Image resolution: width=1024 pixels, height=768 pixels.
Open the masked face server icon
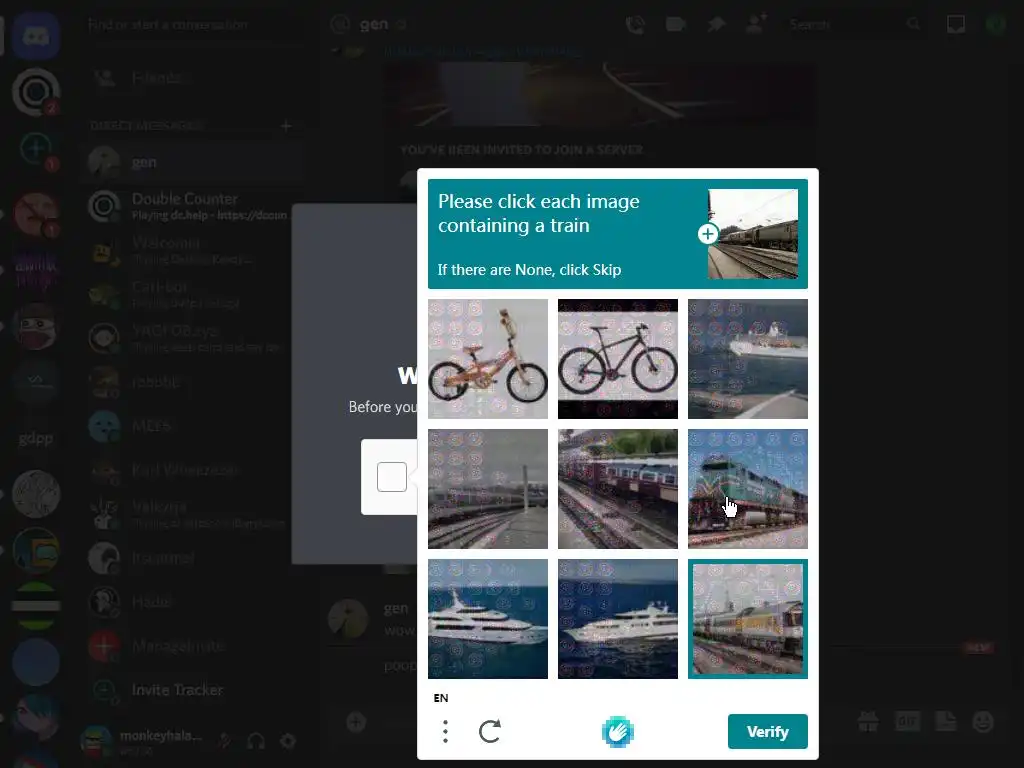point(36,326)
